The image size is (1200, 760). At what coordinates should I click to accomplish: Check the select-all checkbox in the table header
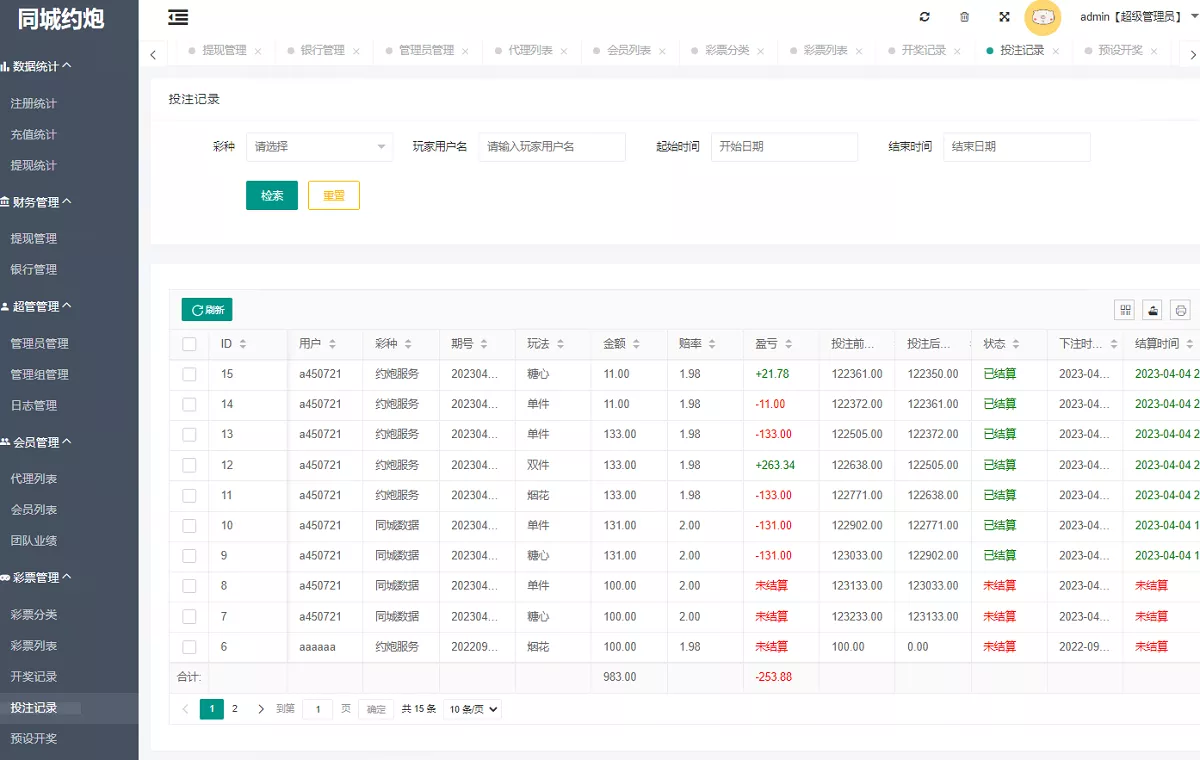click(189, 343)
